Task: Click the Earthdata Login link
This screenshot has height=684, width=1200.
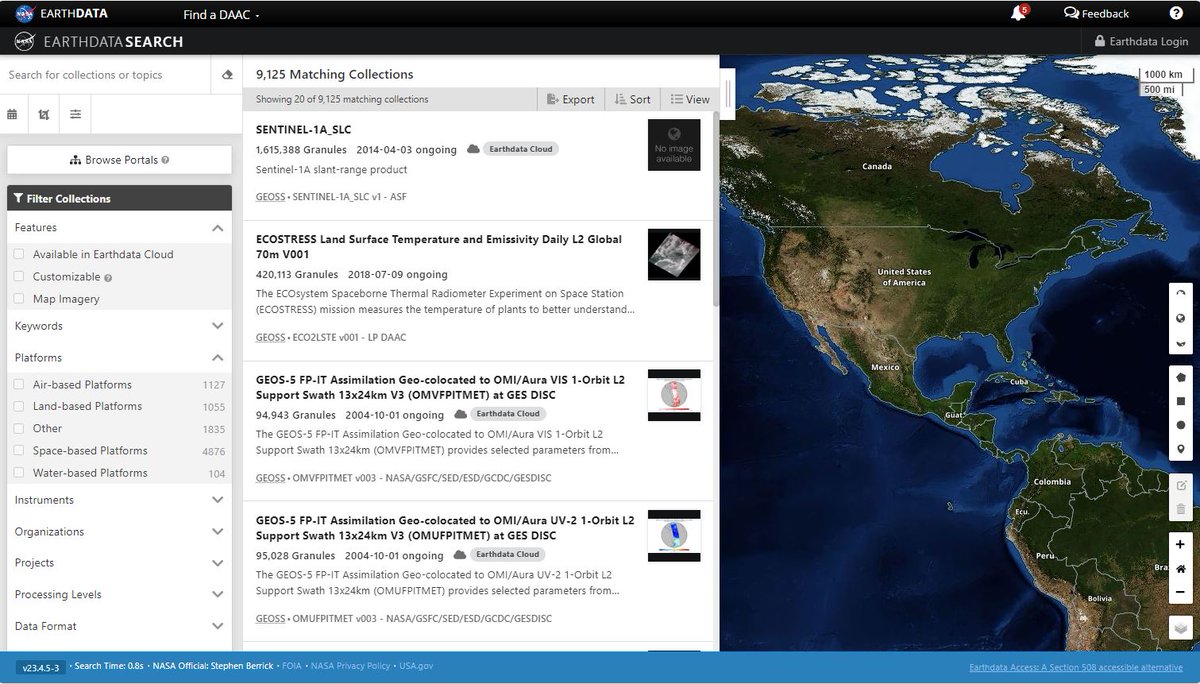Action: (x=1139, y=41)
